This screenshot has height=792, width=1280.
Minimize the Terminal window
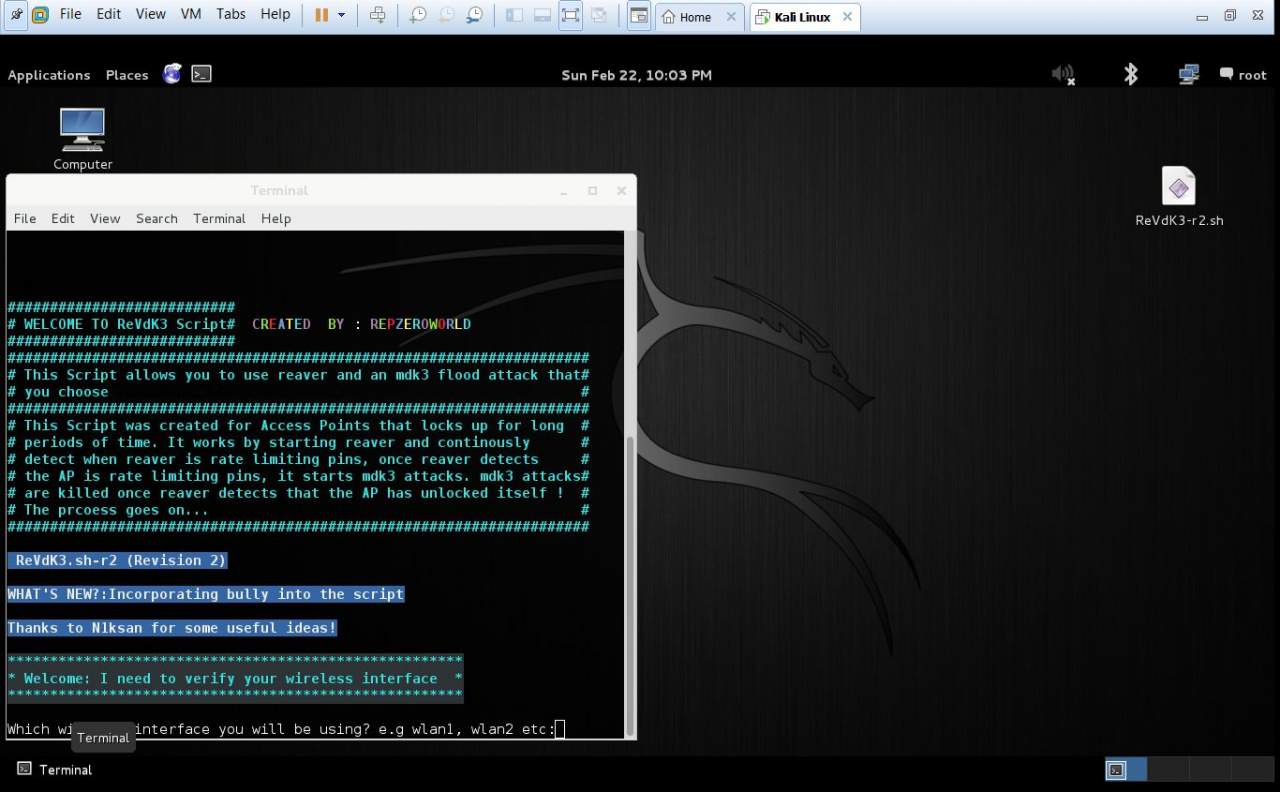click(x=564, y=190)
